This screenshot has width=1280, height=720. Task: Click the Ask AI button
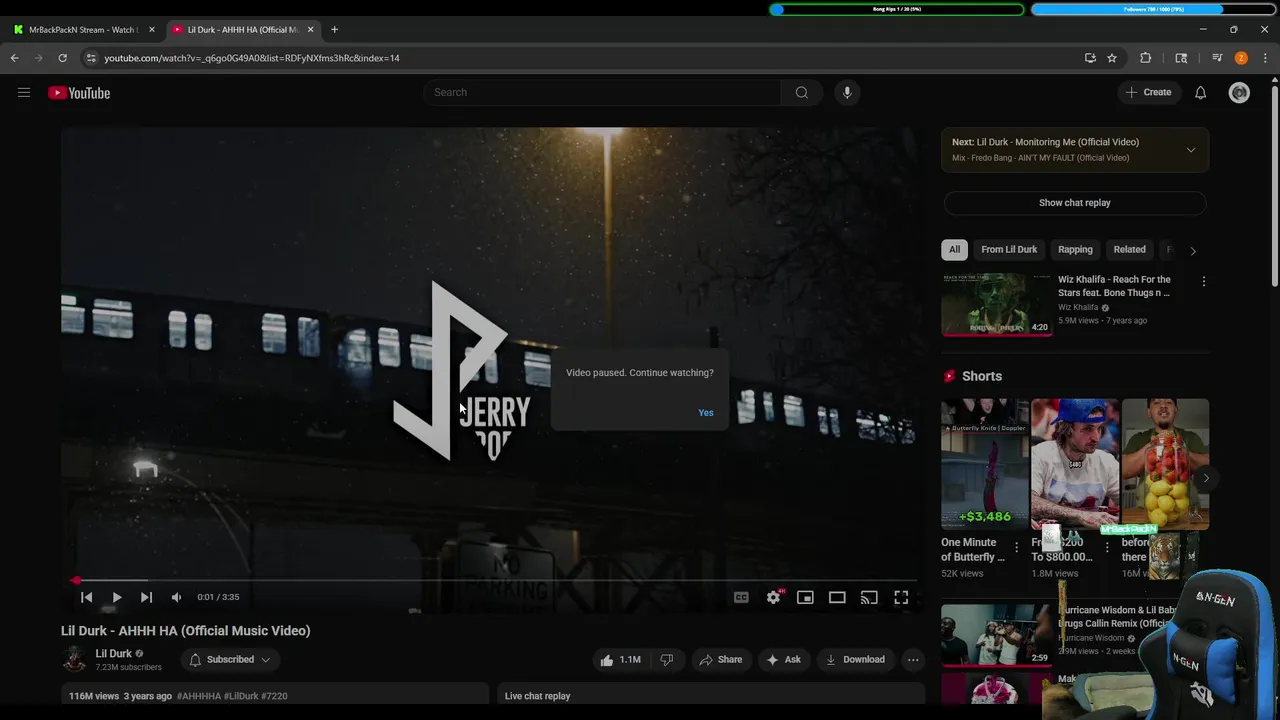tap(783, 659)
